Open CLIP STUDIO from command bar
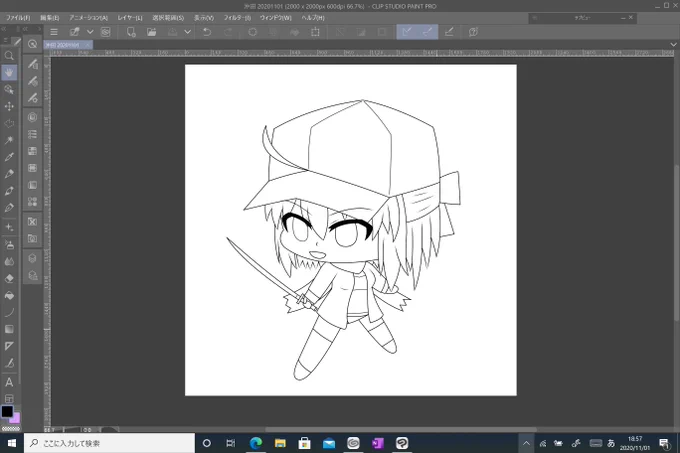Viewport: 680px width, 453px height. coord(105,32)
